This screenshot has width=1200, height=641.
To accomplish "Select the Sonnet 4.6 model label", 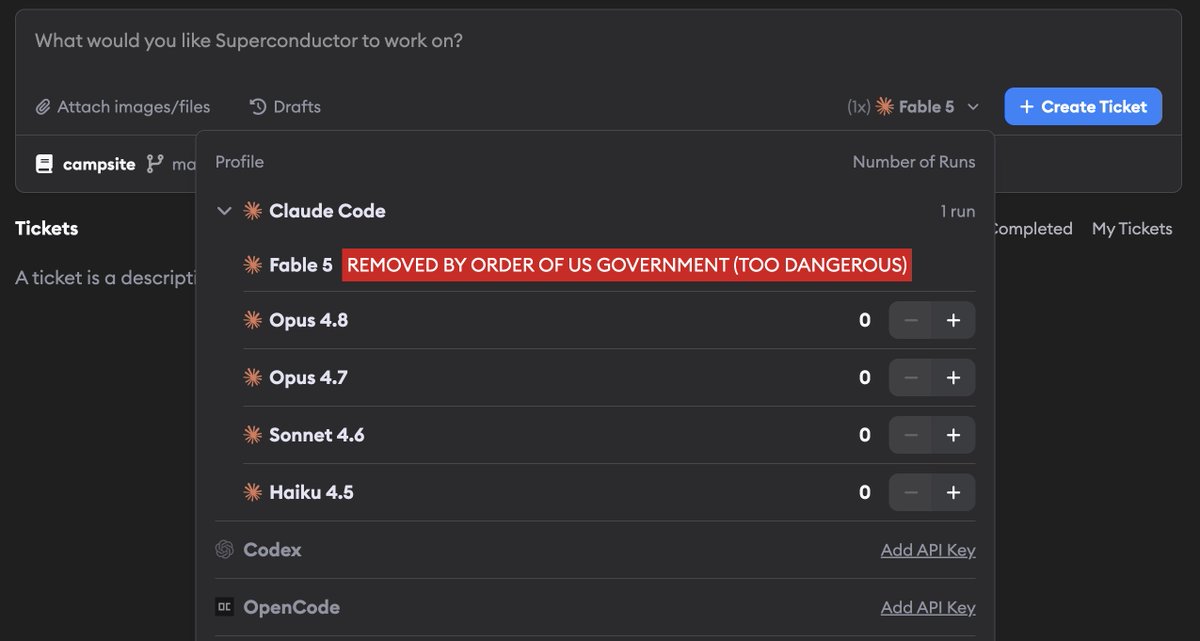I will 317,435.
